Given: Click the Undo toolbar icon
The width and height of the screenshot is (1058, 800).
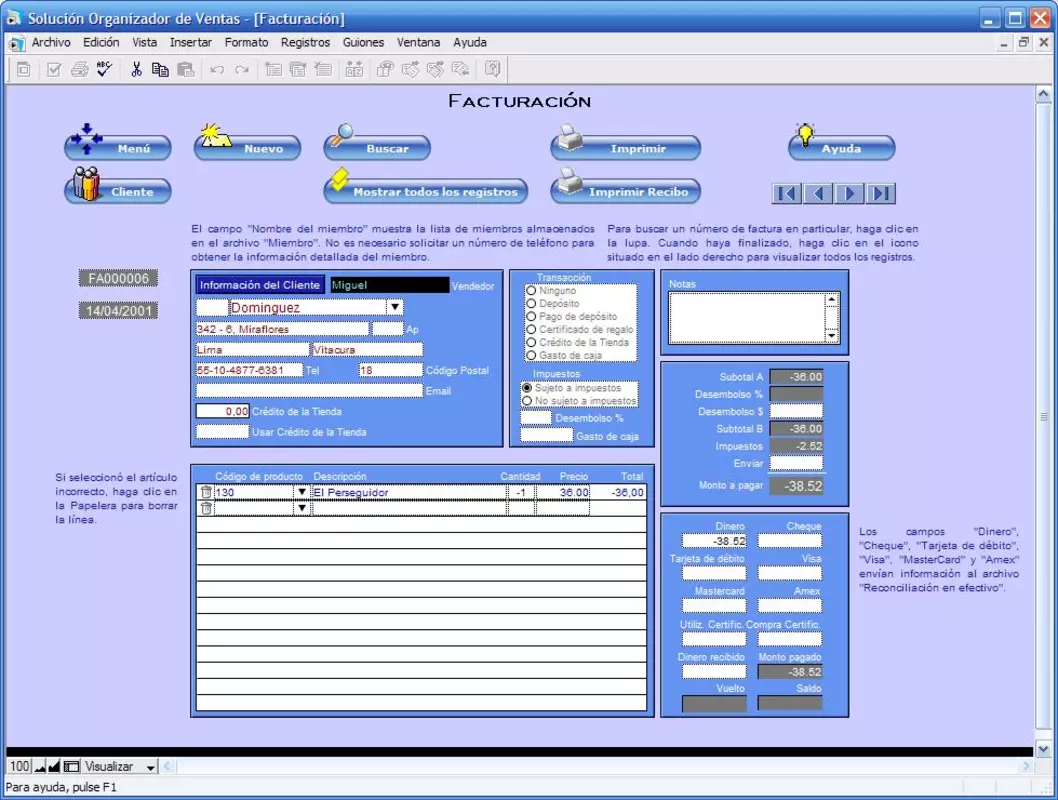Looking at the screenshot, I should (x=217, y=69).
